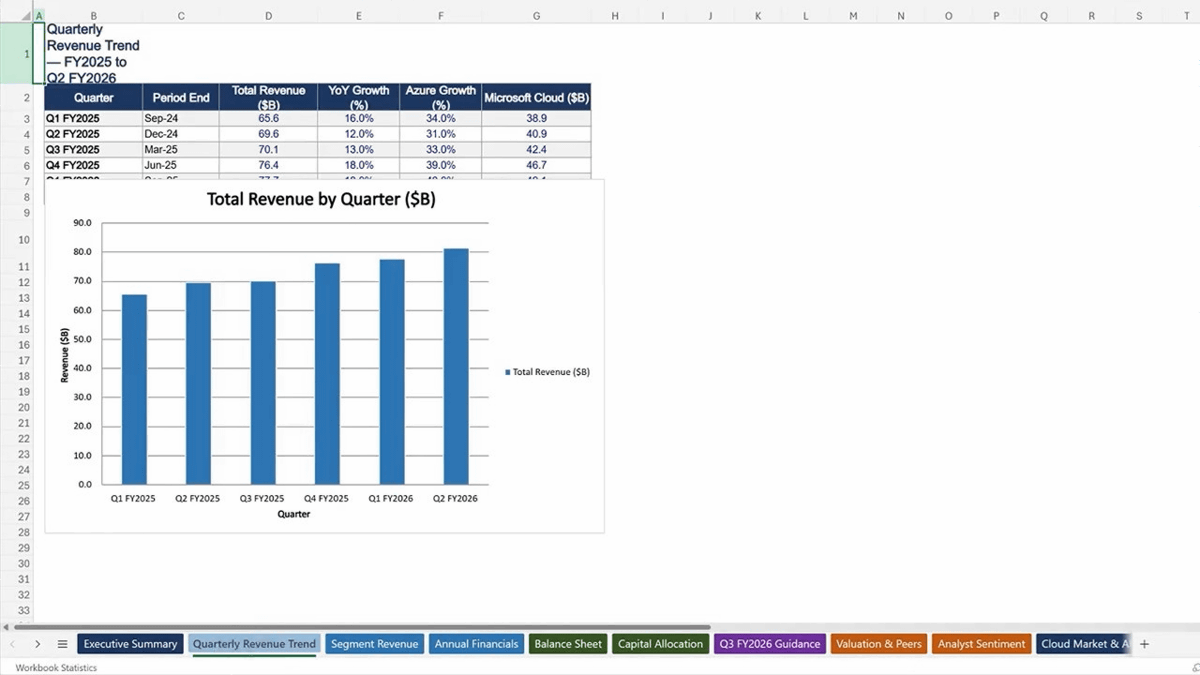The height and width of the screenshot is (675, 1200).
Task: Click the chart title Total Revenue by Quarter
Action: coord(321,199)
